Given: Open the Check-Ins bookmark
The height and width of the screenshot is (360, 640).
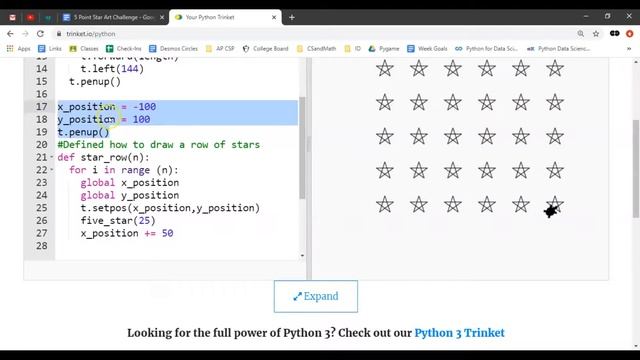Looking at the screenshot, I should coord(124,49).
